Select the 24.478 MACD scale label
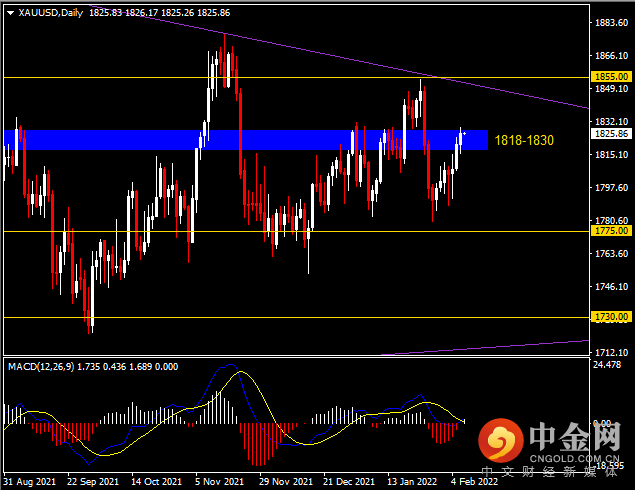The width and height of the screenshot is (635, 490). (607, 365)
